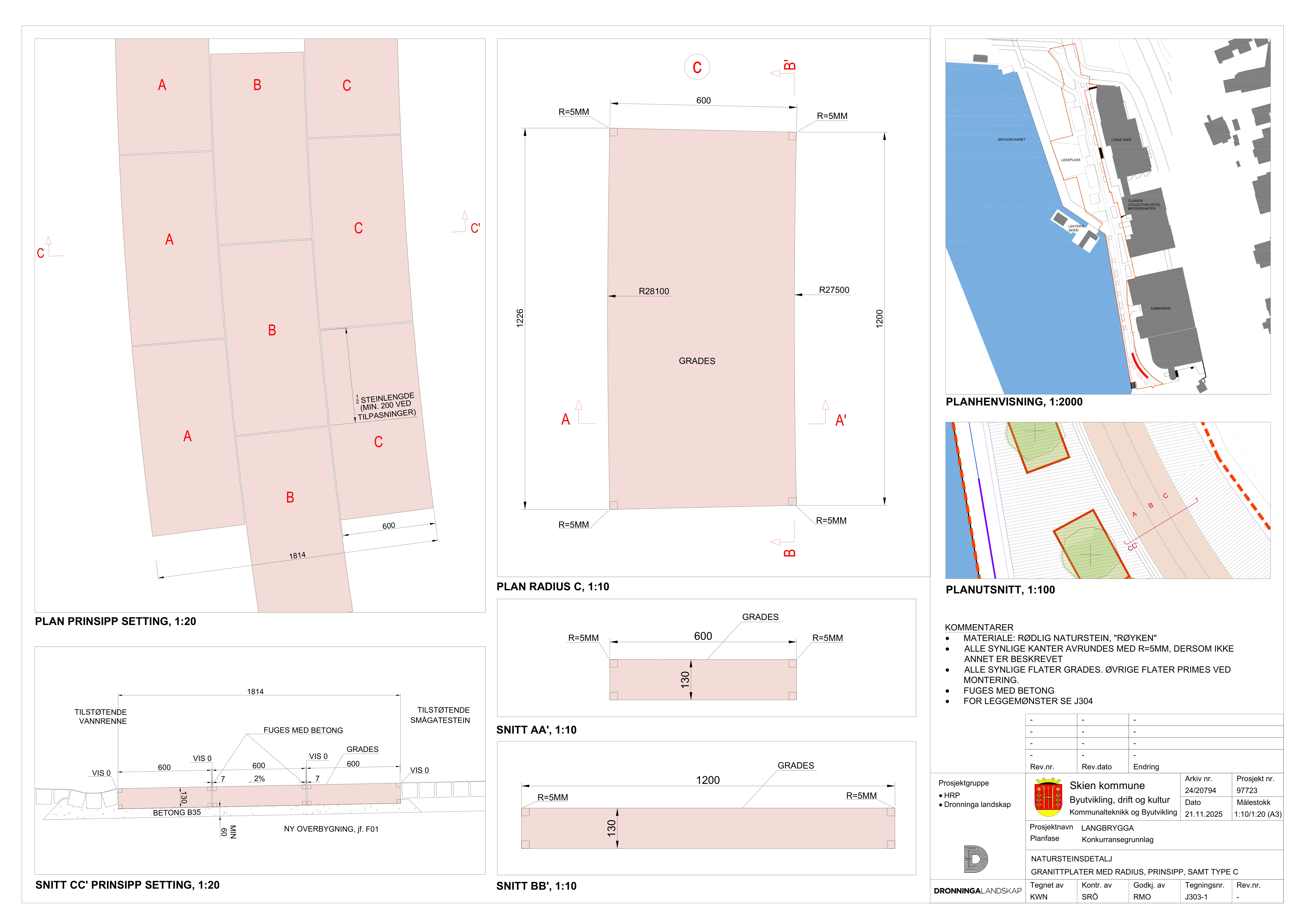The width and height of the screenshot is (1307, 924).
Task: Select the "TILSTØTENDE VANNRENNE" label
Action: point(101,716)
